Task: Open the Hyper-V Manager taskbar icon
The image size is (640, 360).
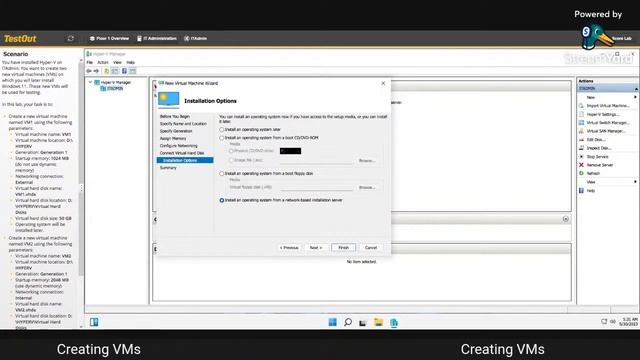Action: coord(394,323)
